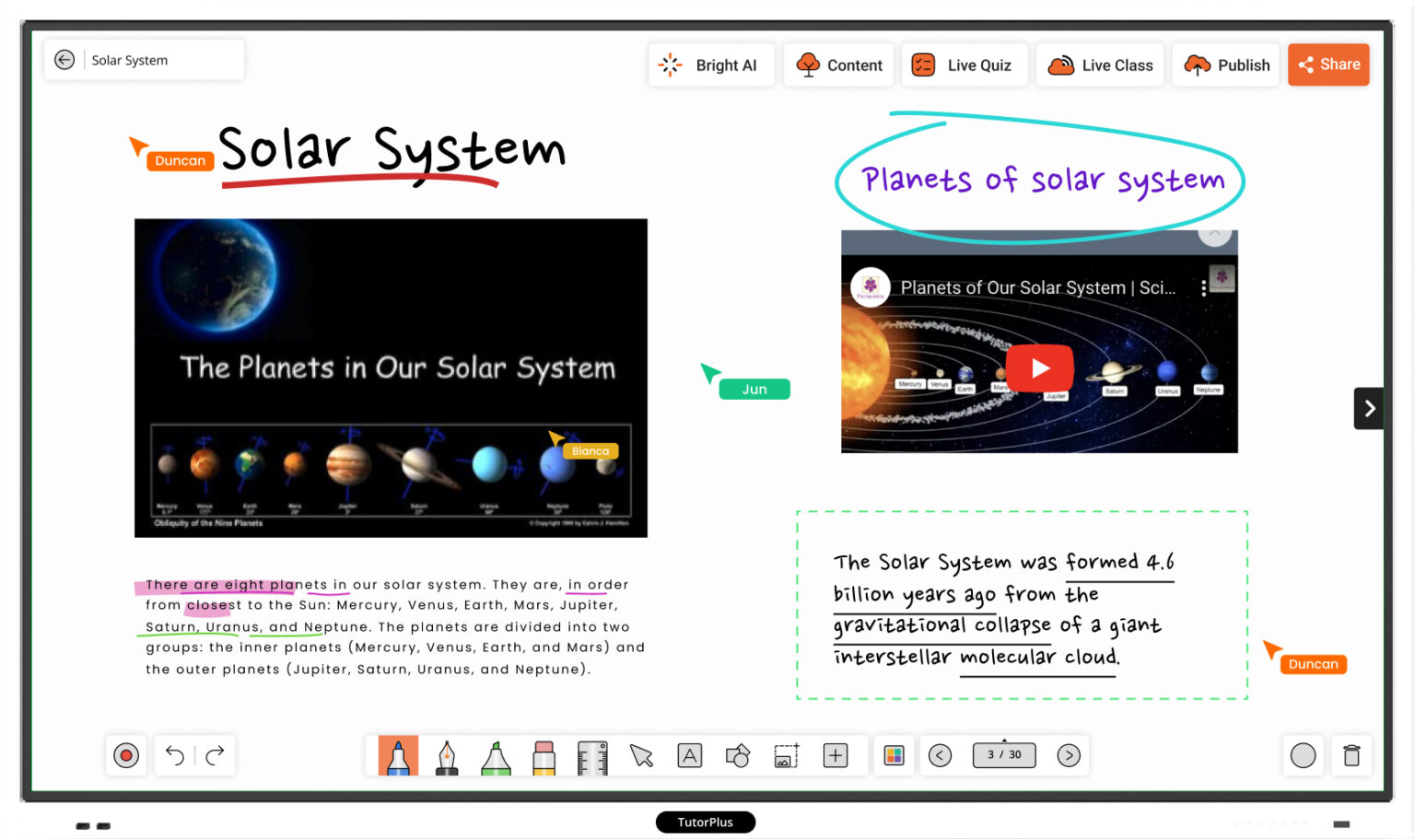Start a screen recording

[125, 755]
